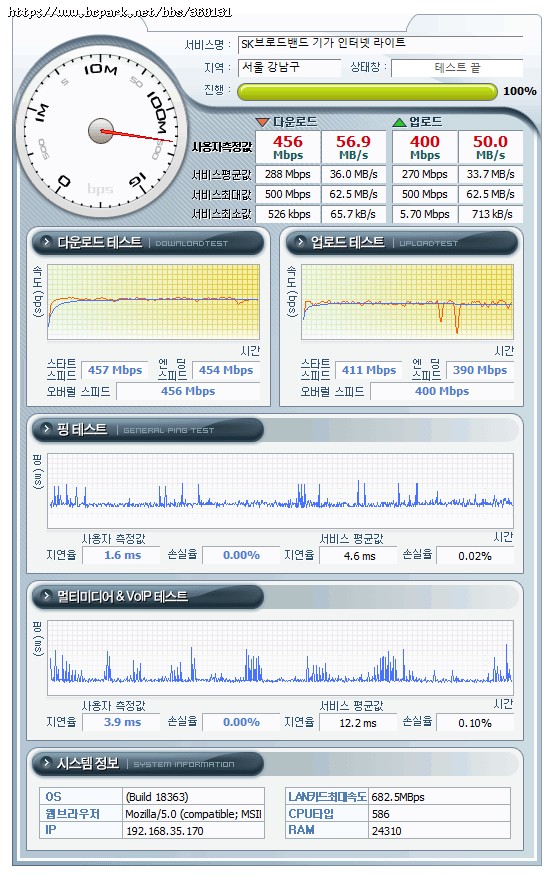This screenshot has width=549, height=876.
Task: Click VoIP service average loss 0.10%
Action: 475,723
